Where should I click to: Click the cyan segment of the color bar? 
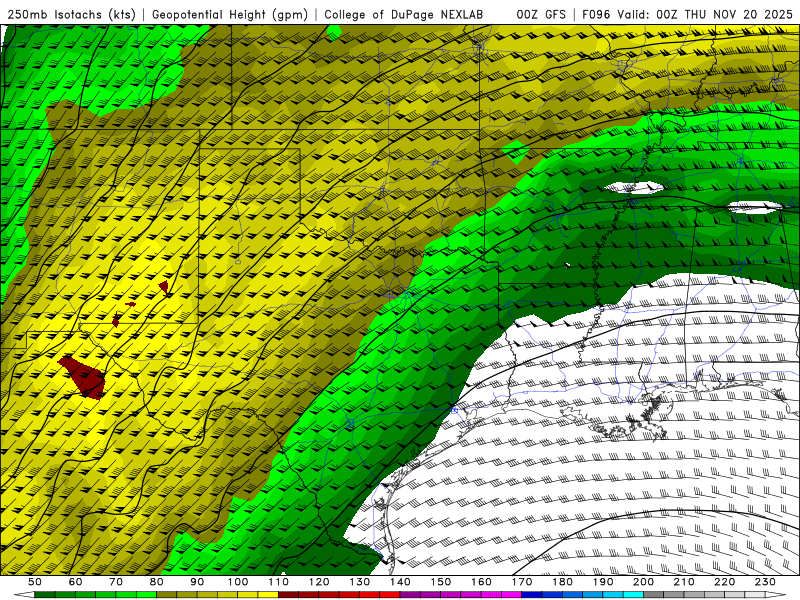pyautogui.click(x=633, y=596)
